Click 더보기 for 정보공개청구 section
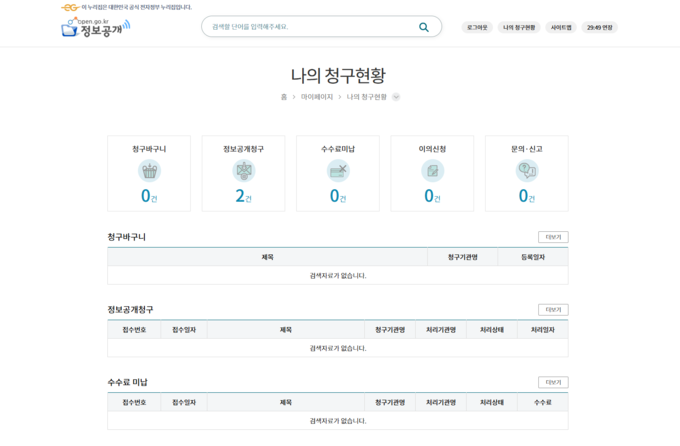Image resolution: width=680 pixels, height=446 pixels. click(553, 310)
